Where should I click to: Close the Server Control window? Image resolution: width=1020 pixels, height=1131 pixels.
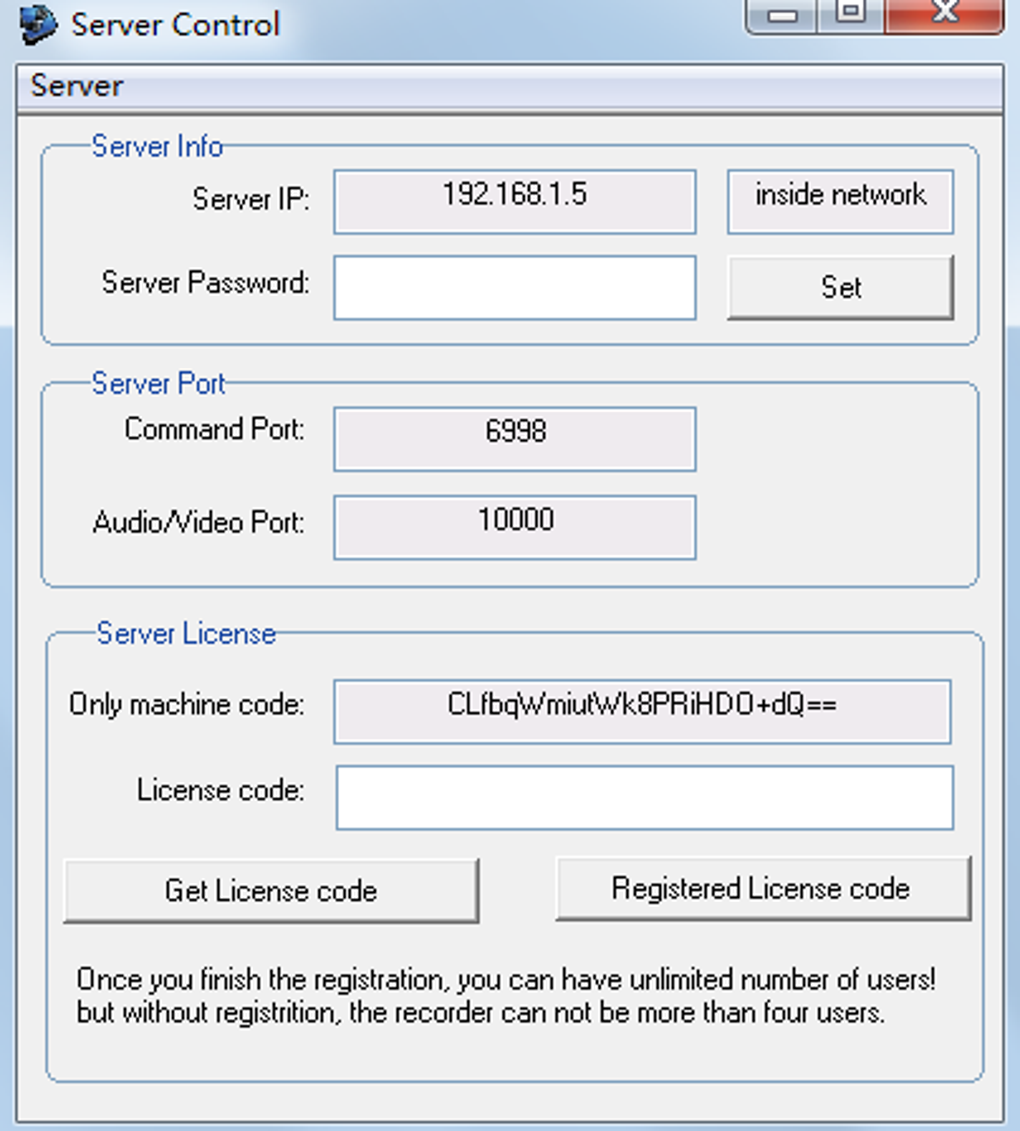tap(944, 15)
